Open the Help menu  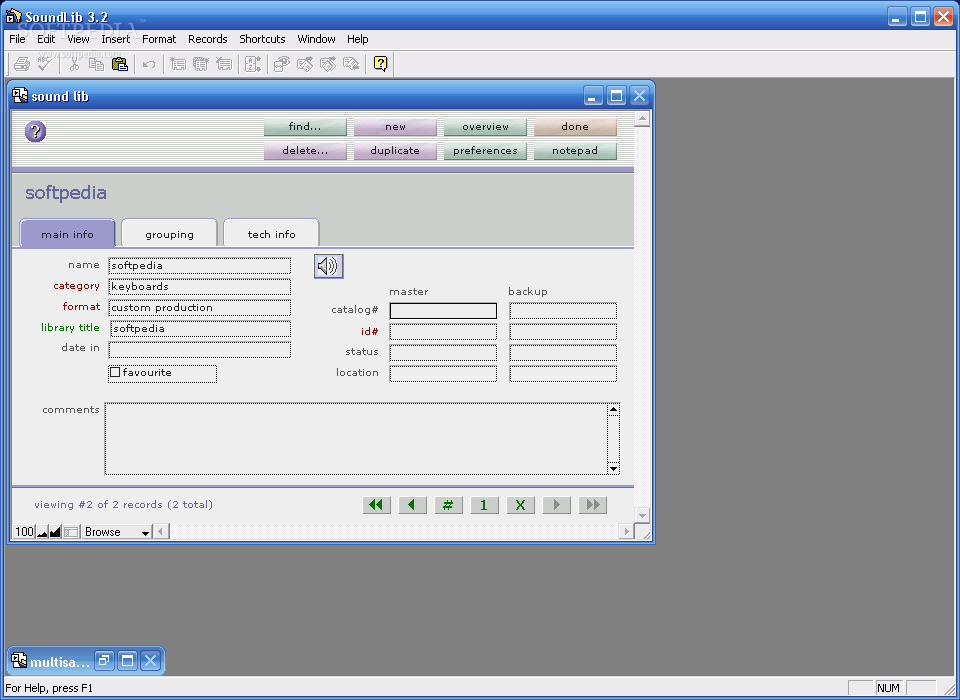358,39
